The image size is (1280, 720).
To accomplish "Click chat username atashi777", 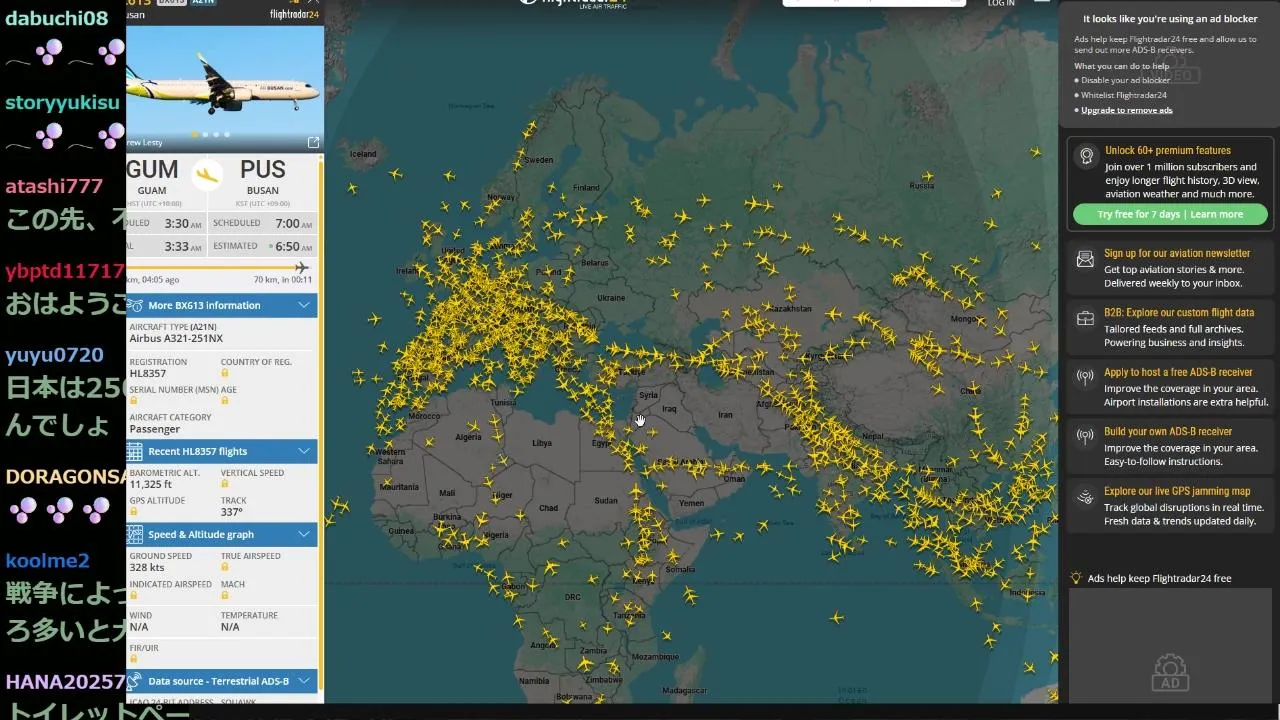I will point(54,186).
